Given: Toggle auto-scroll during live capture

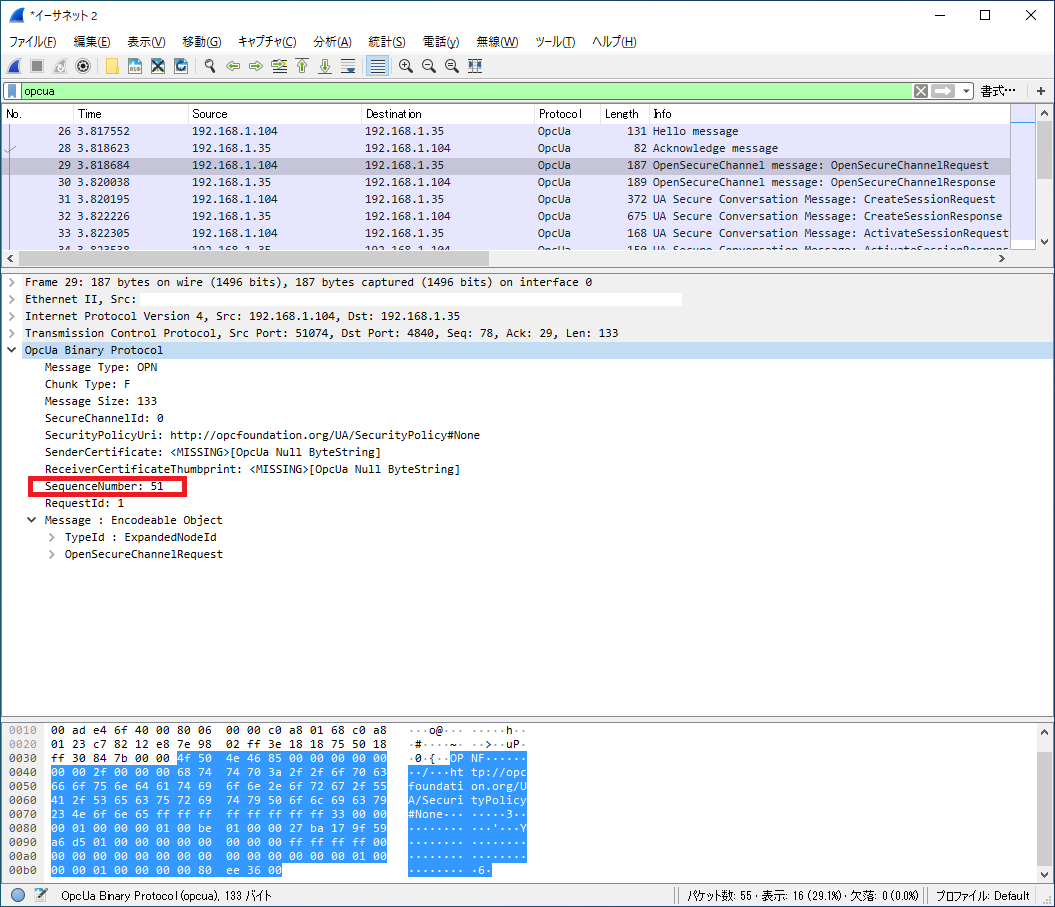Looking at the screenshot, I should click(x=348, y=66).
